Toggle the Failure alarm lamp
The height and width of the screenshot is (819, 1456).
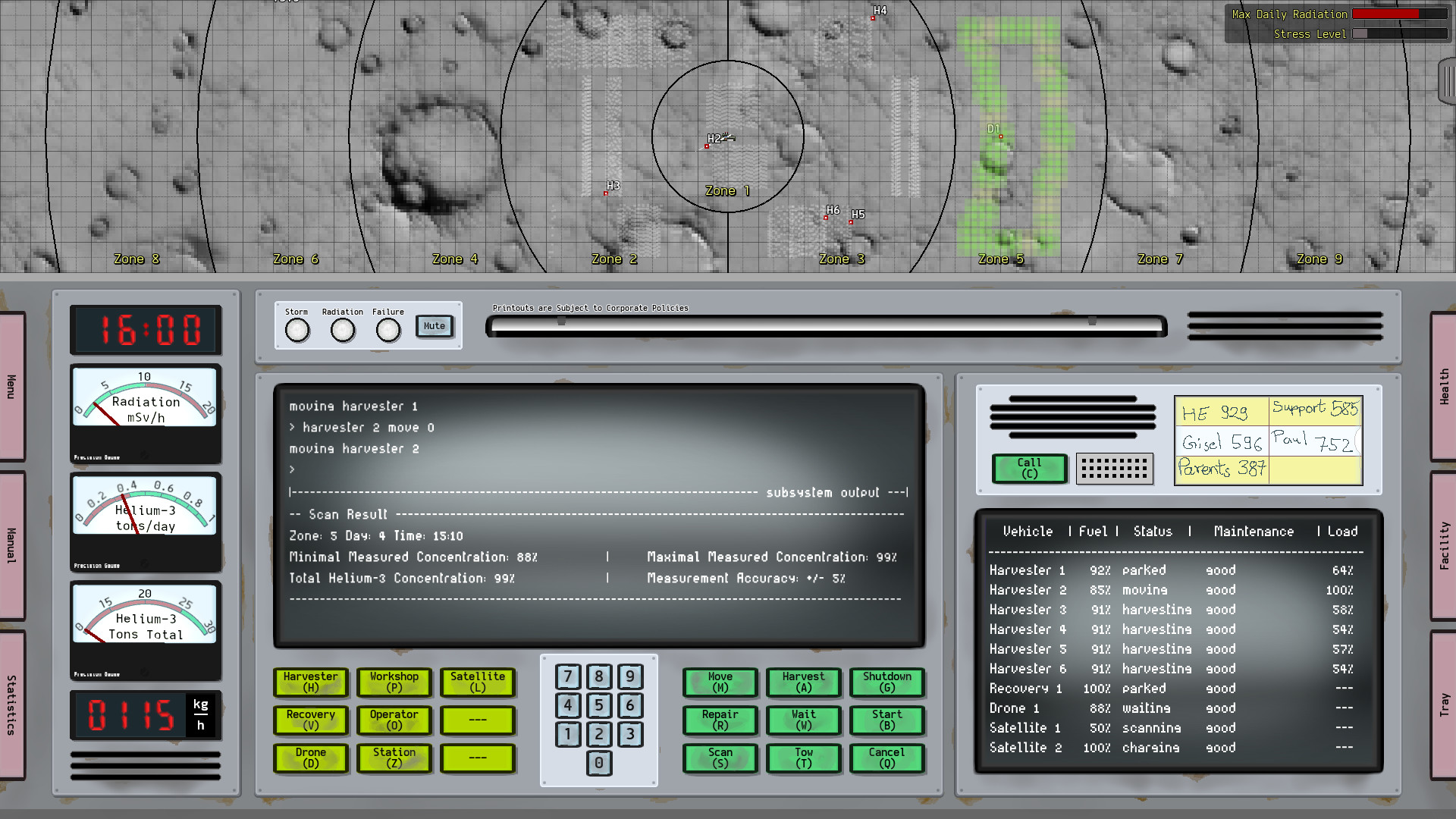pyautogui.click(x=388, y=328)
